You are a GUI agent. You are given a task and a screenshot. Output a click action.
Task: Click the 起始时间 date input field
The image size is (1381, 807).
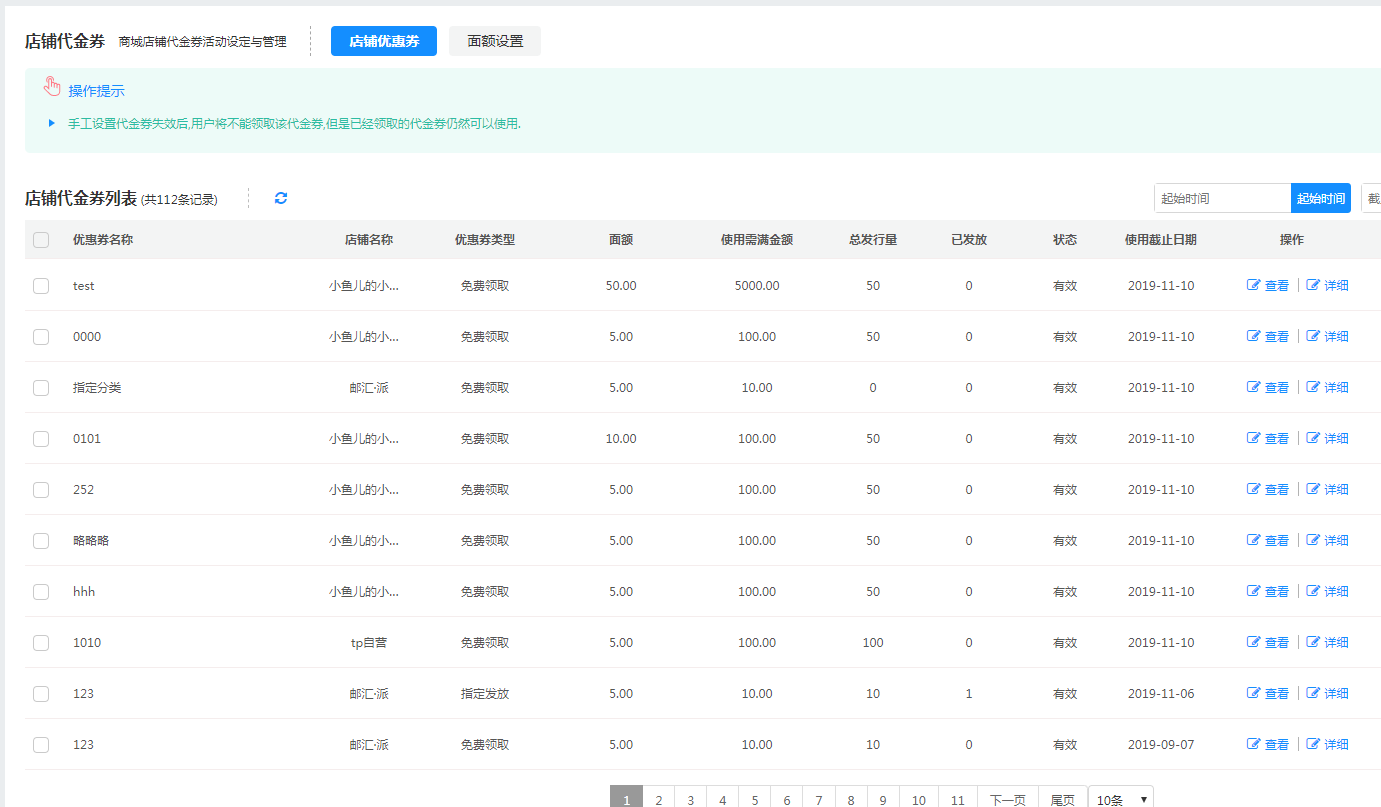(x=1222, y=198)
